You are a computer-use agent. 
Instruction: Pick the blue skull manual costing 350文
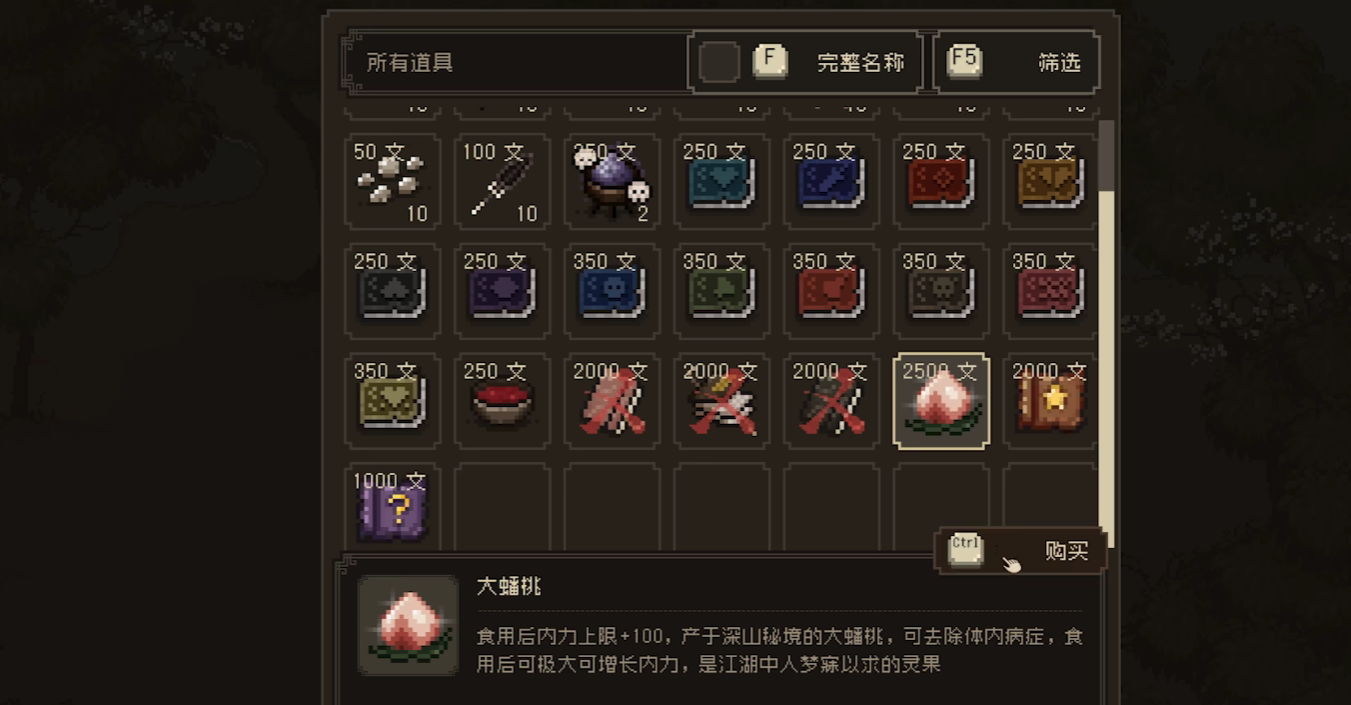click(x=612, y=291)
